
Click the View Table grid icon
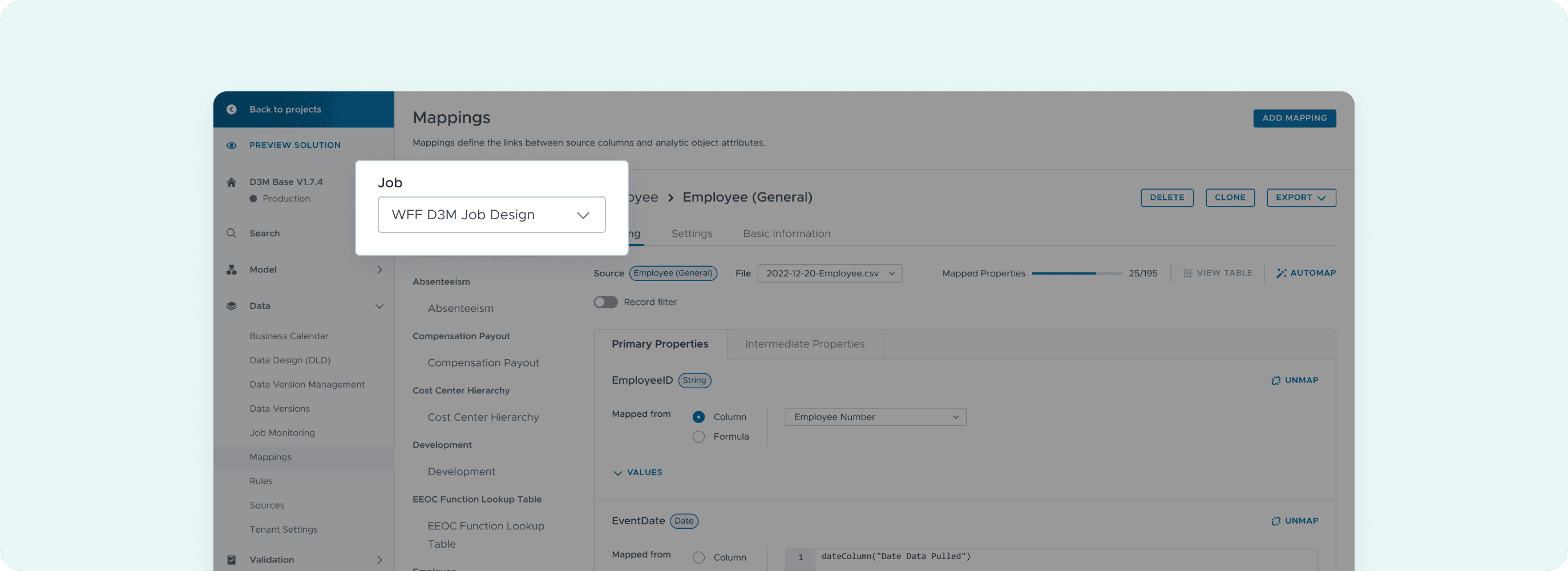coord(1187,273)
